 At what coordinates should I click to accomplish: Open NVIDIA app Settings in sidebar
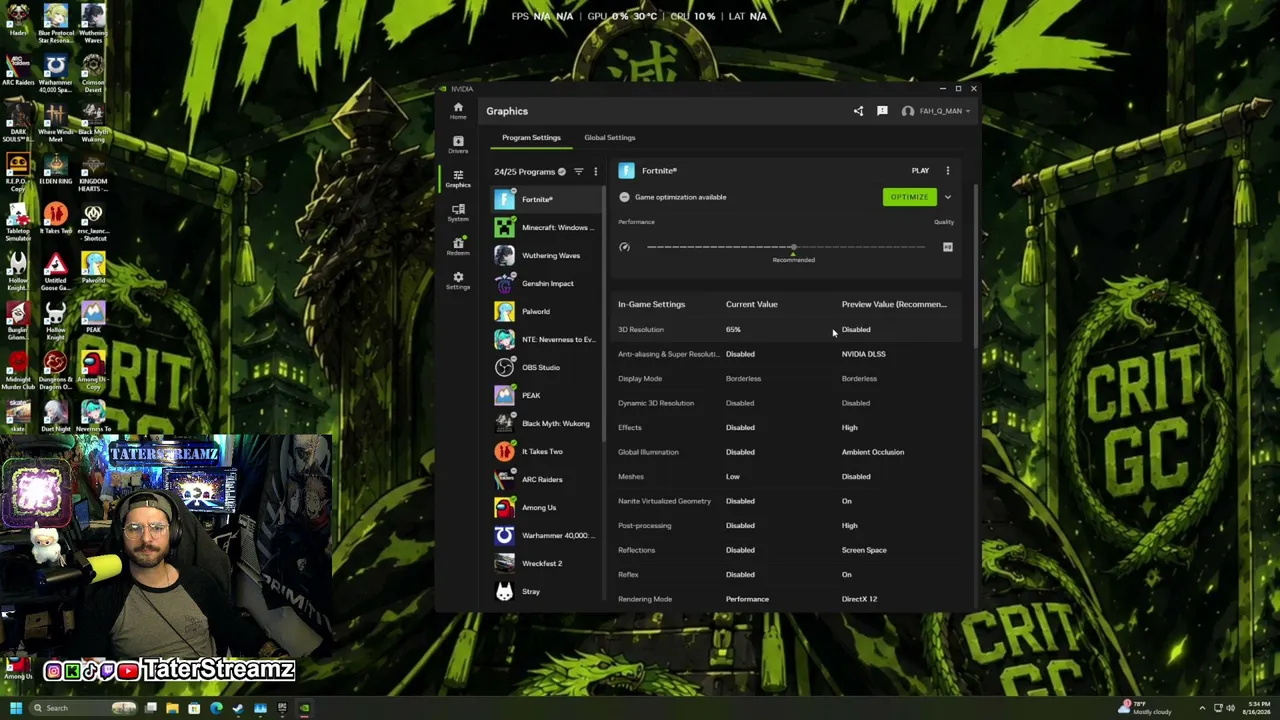click(x=458, y=280)
